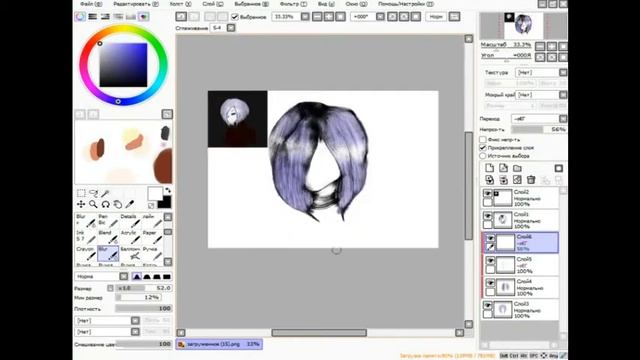Toggle Фикс непр-ть checkbox

coord(483,140)
